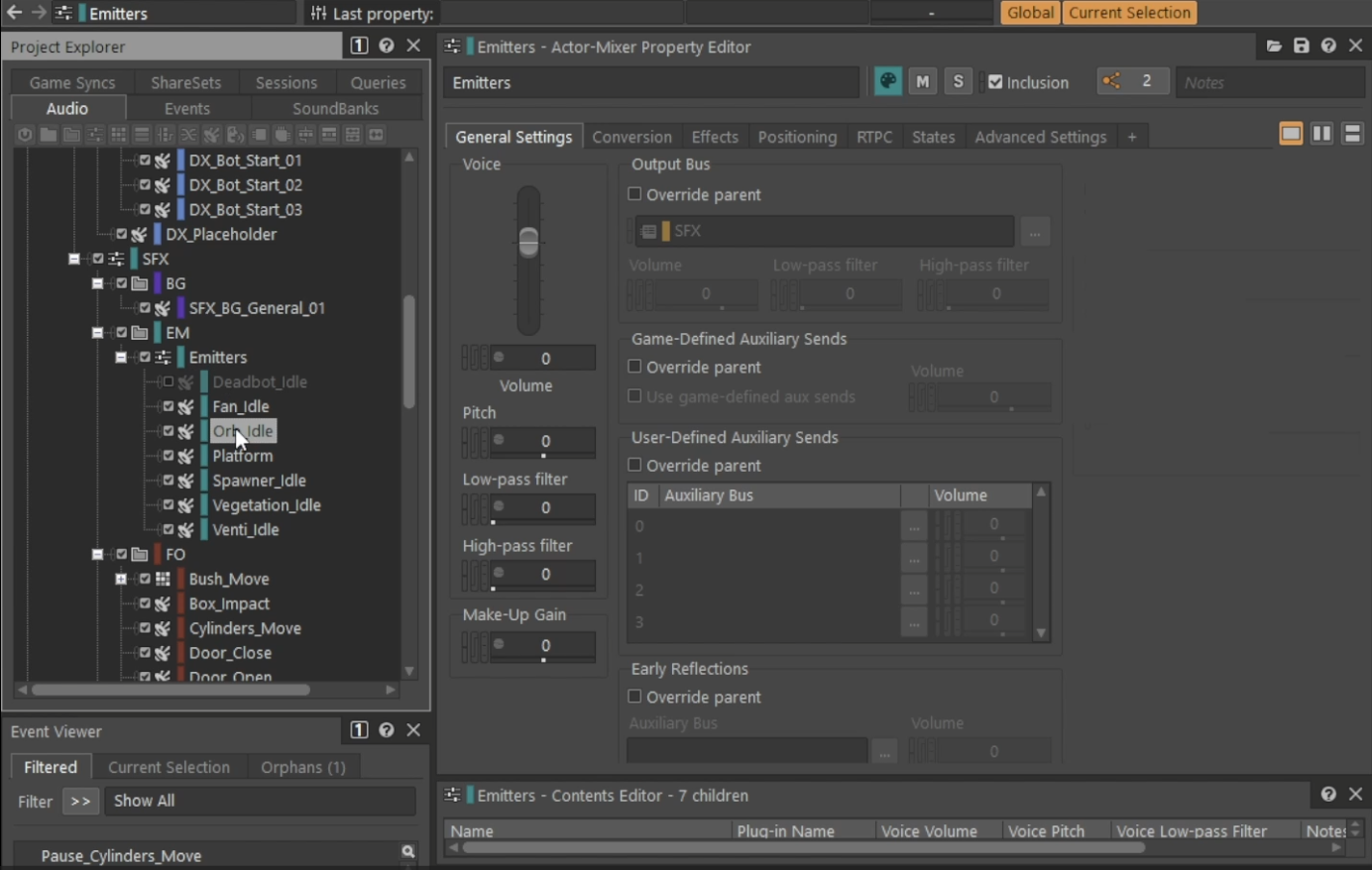Image resolution: width=1372 pixels, height=870 pixels.
Task: Solo the Emitters actor-mixer with S
Action: click(958, 82)
